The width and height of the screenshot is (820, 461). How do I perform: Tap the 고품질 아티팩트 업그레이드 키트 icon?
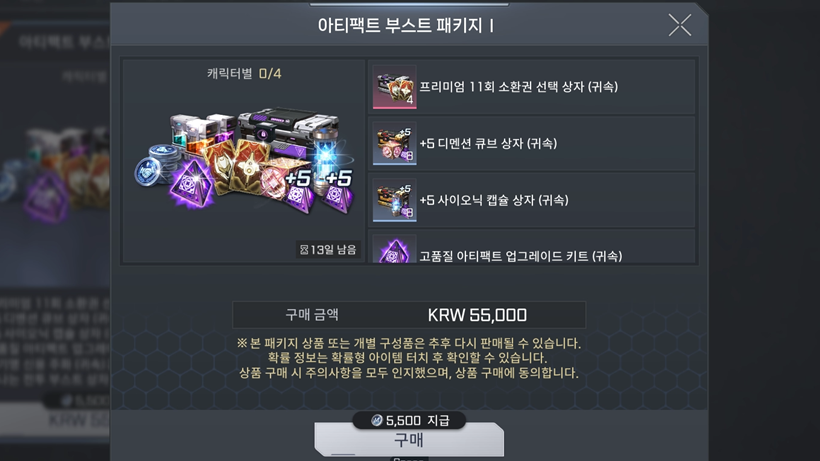[395, 249]
